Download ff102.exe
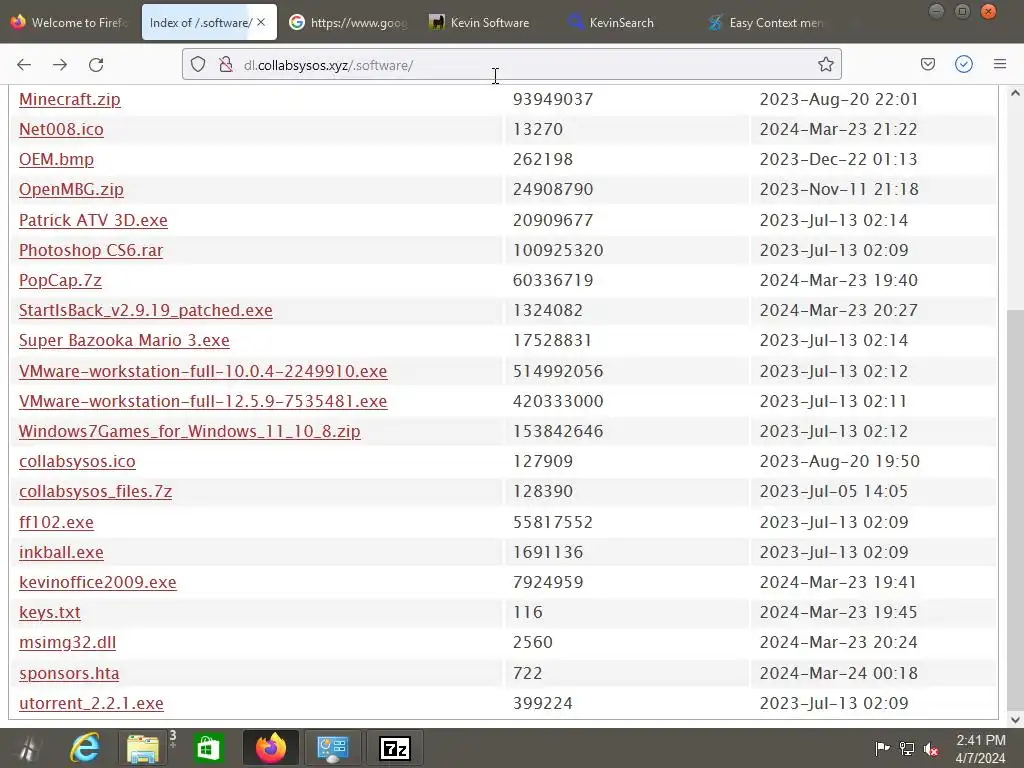 pyautogui.click(x=56, y=522)
